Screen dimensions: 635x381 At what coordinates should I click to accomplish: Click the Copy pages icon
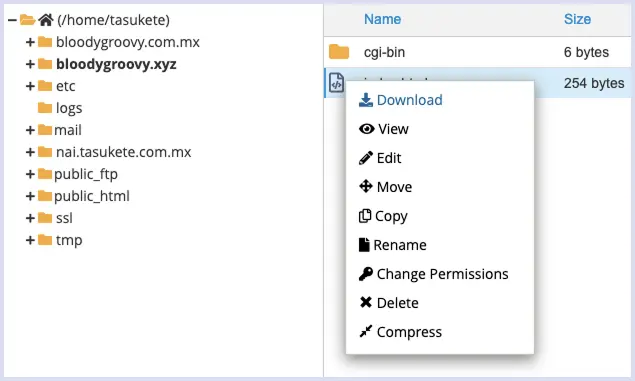[365, 215]
